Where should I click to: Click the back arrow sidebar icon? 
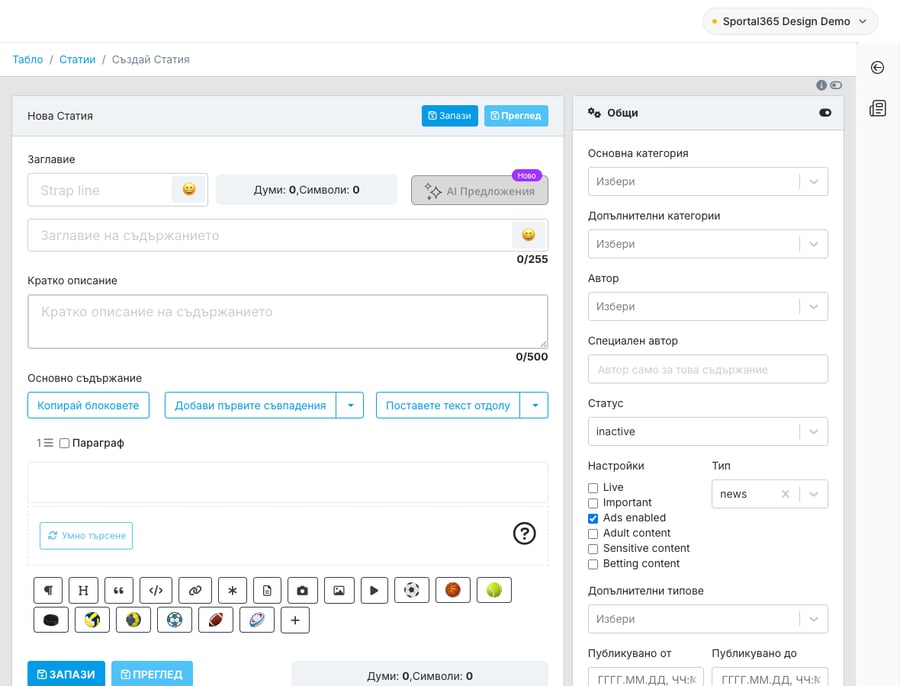point(877,68)
